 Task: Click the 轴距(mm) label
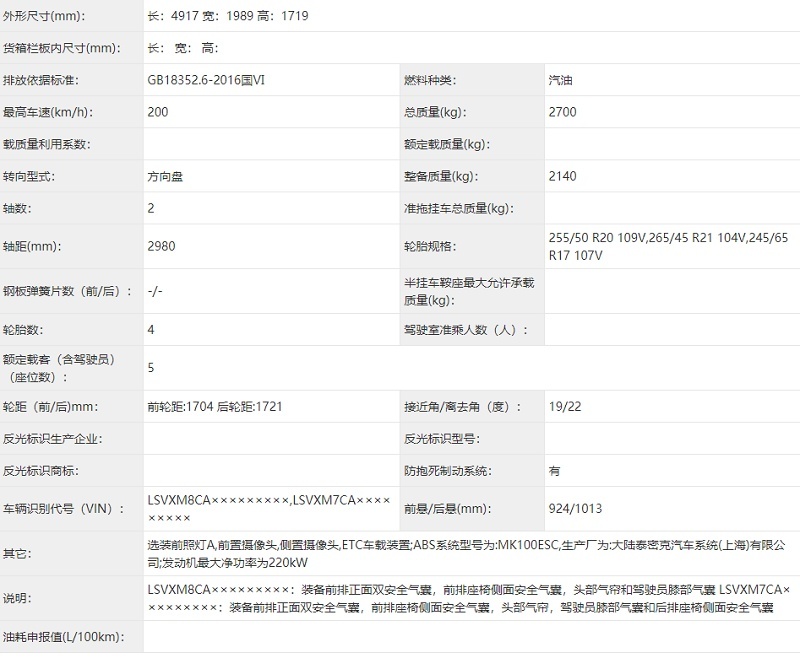pyautogui.click(x=32, y=246)
